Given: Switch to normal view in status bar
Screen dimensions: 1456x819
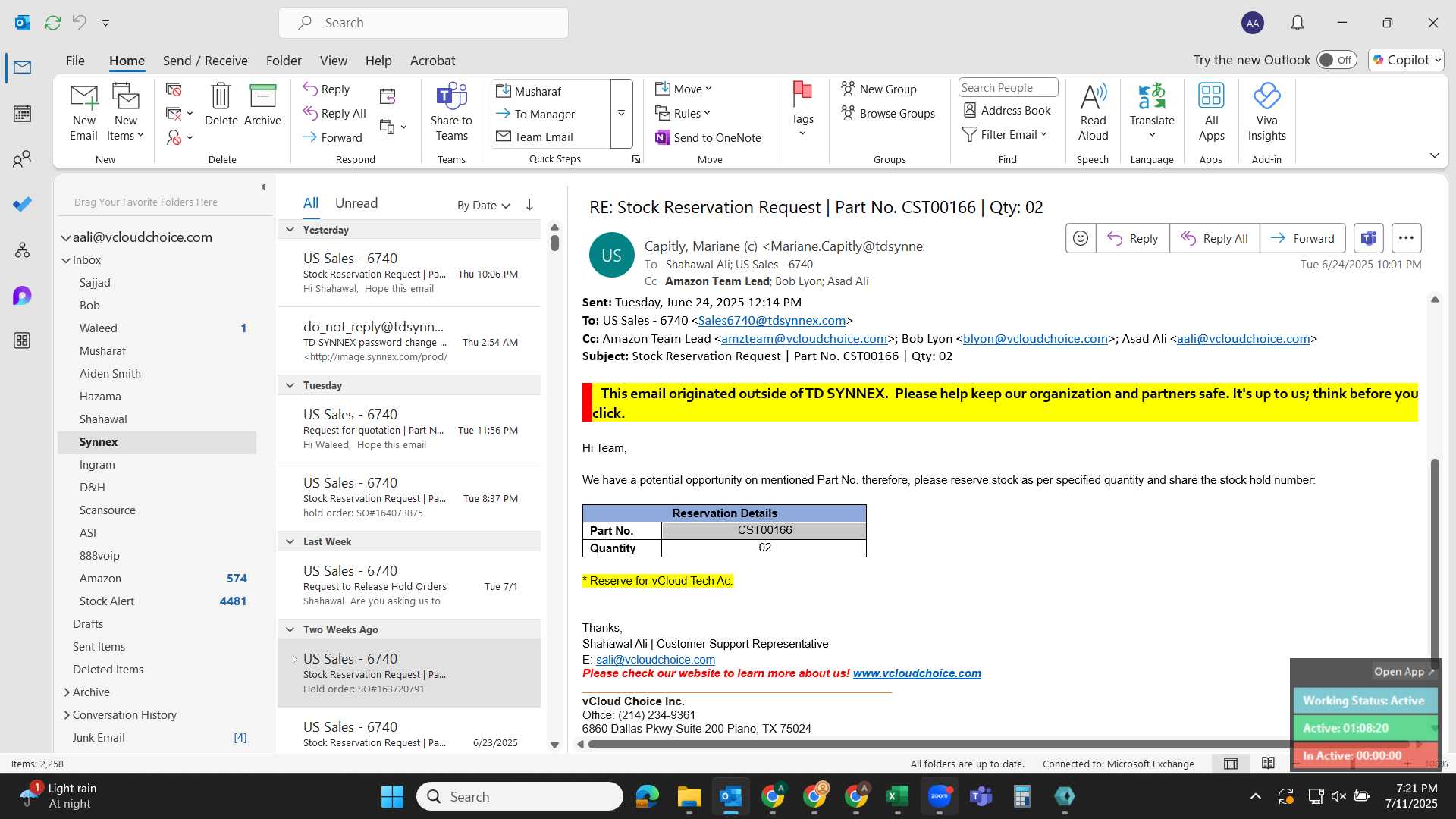Looking at the screenshot, I should click(x=1231, y=764).
